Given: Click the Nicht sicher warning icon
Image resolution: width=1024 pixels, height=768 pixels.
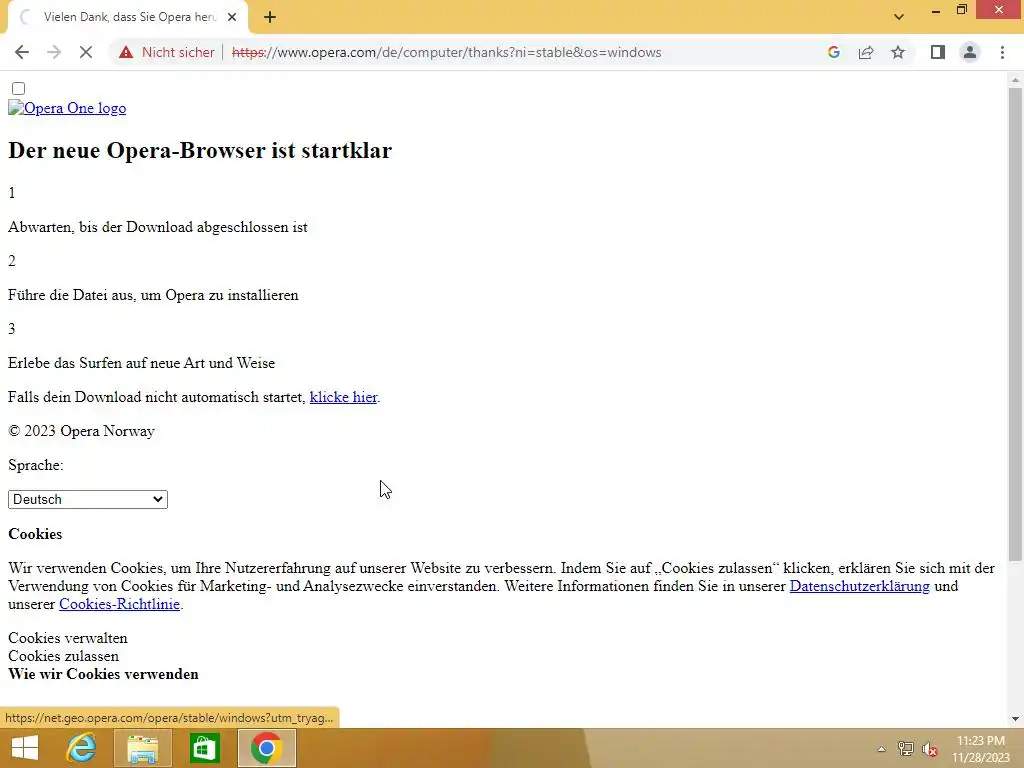Looking at the screenshot, I should 126,52.
